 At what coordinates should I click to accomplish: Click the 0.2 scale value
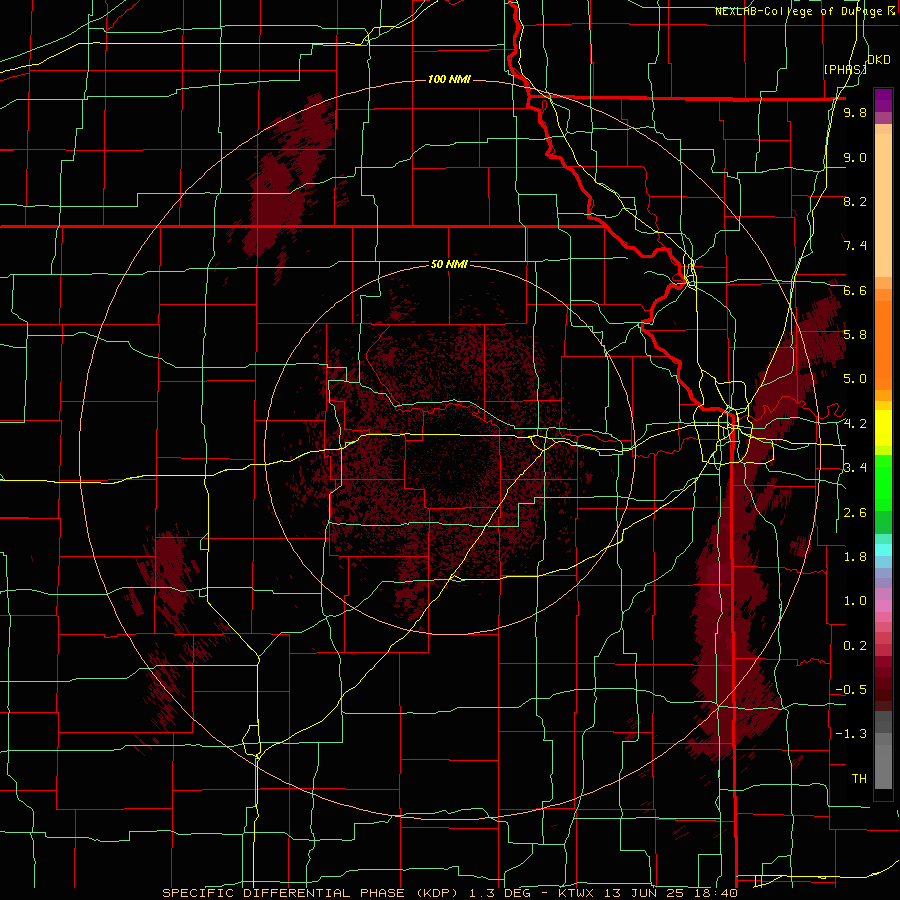coord(855,646)
